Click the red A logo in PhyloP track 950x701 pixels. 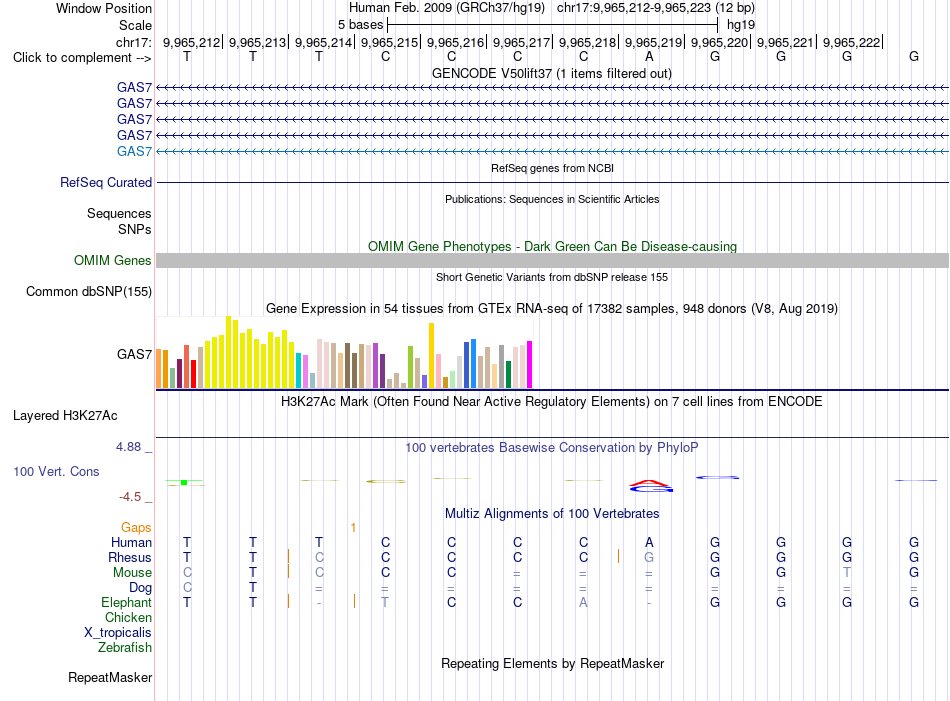[649, 483]
